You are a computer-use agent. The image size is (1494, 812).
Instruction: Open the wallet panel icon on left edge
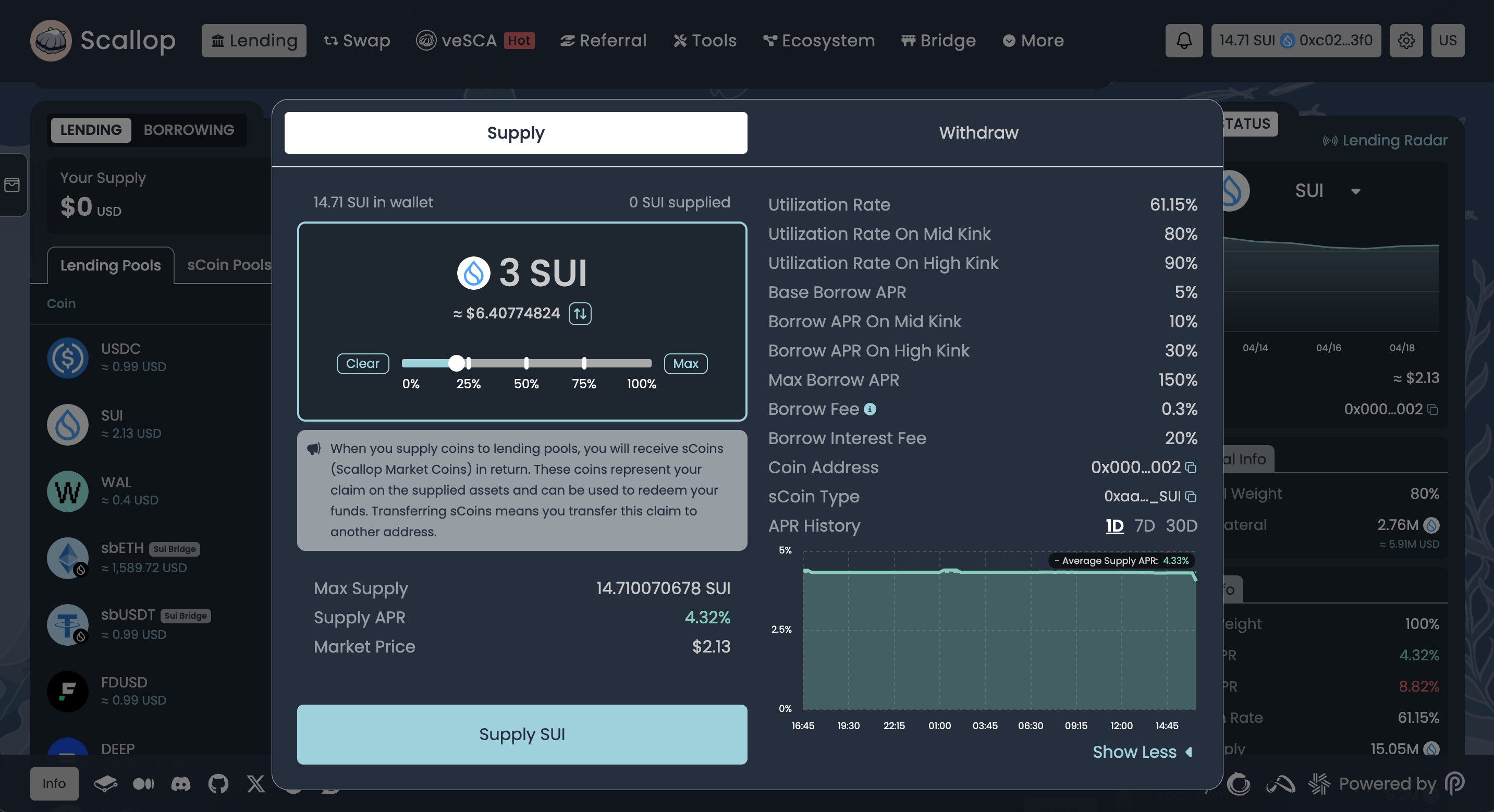click(12, 185)
